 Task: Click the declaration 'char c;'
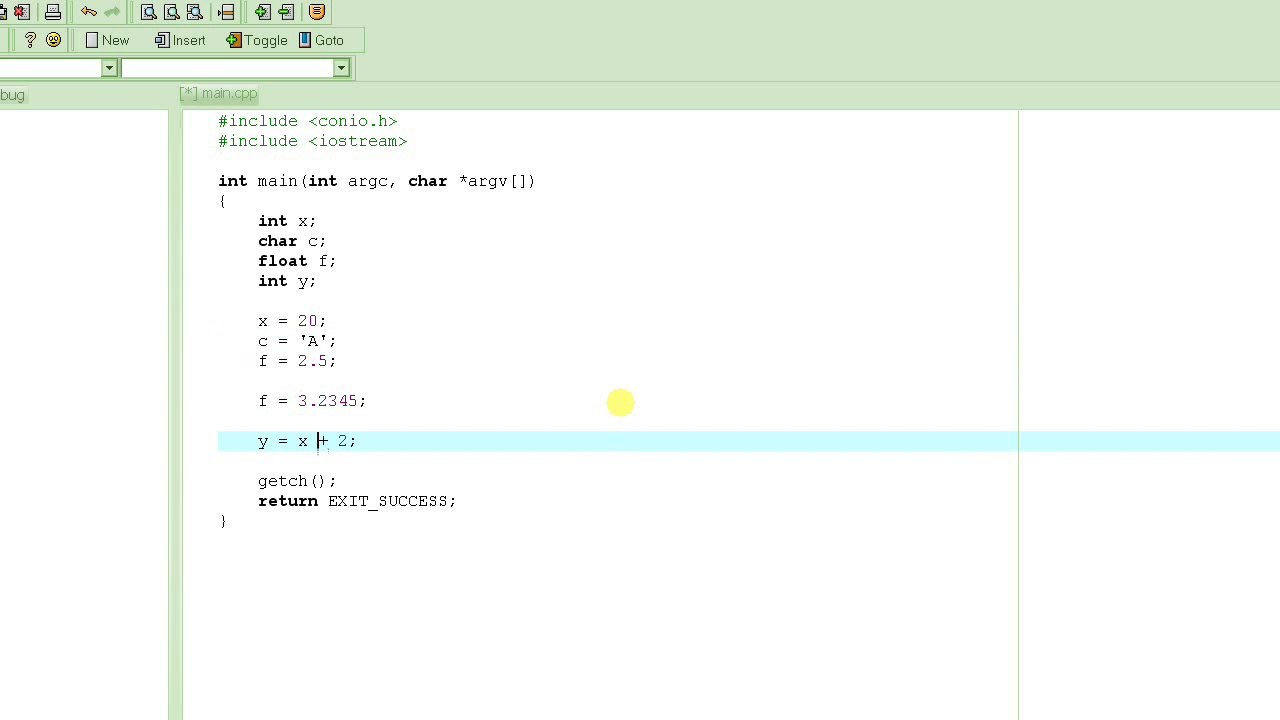[x=292, y=241]
